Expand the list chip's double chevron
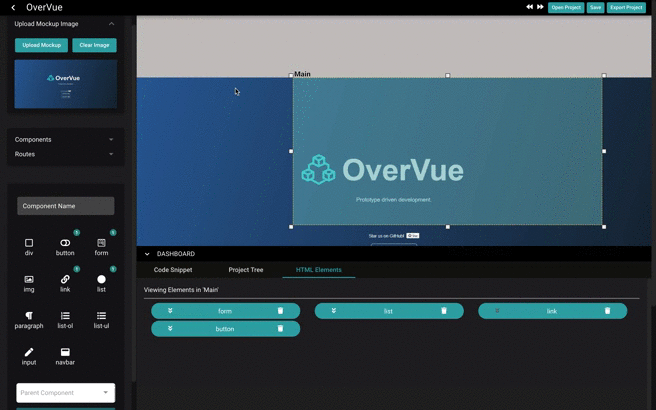The height and width of the screenshot is (410, 656). click(333, 310)
